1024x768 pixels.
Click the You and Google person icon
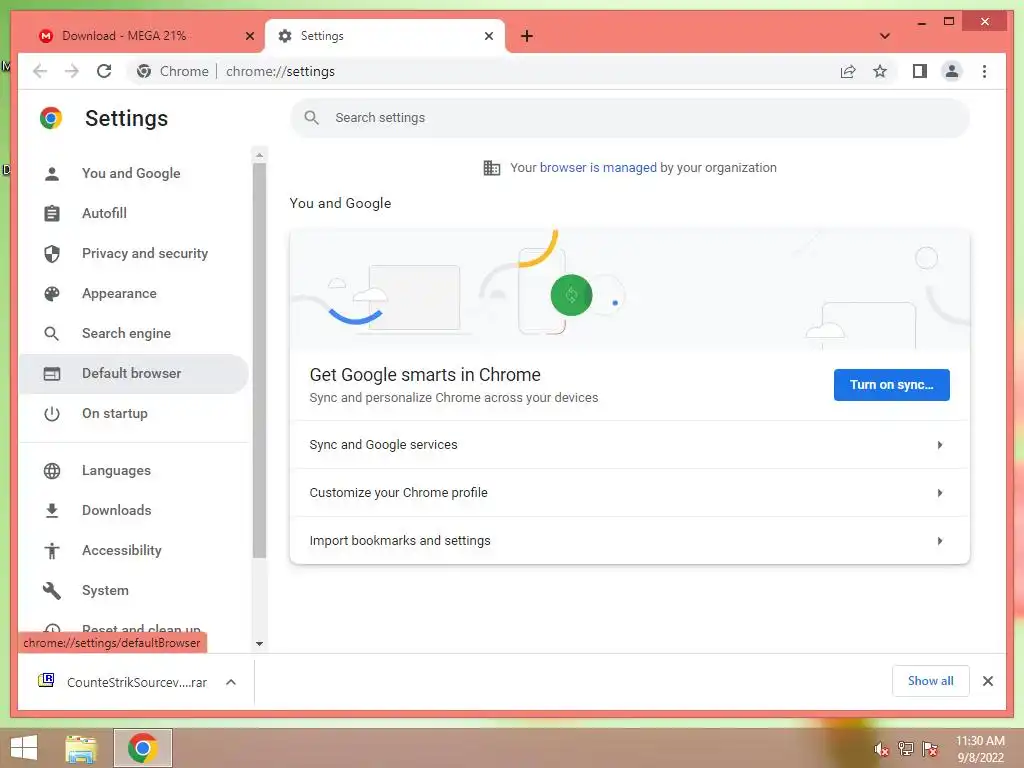tap(52, 173)
